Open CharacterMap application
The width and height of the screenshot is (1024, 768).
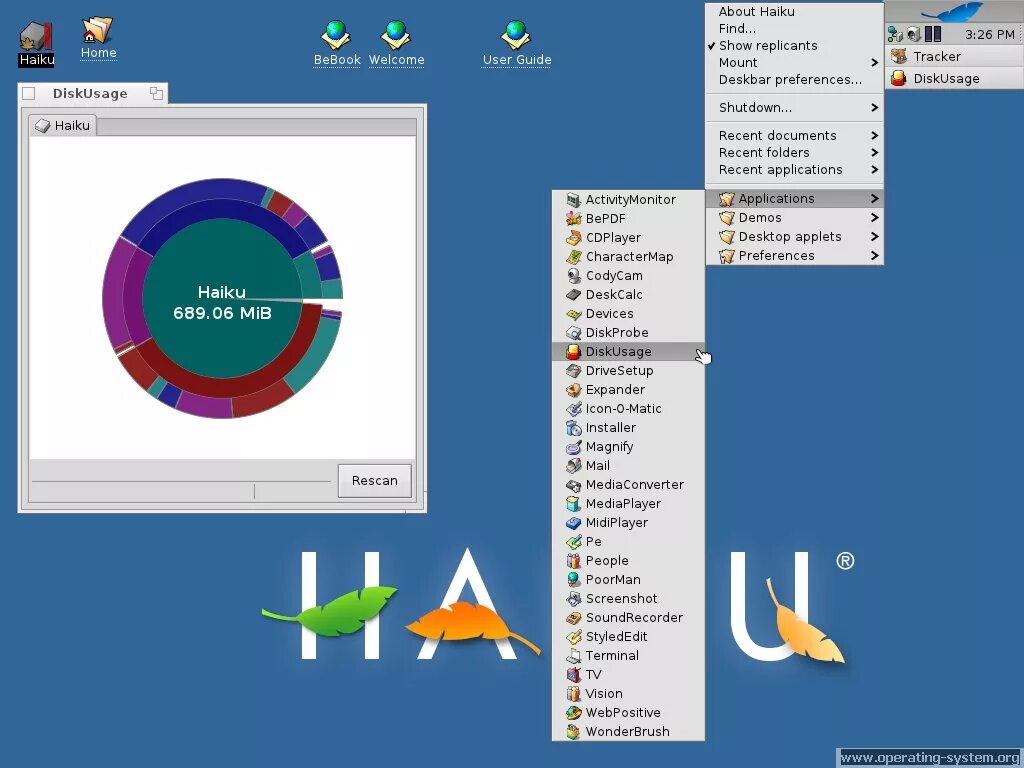(x=628, y=257)
